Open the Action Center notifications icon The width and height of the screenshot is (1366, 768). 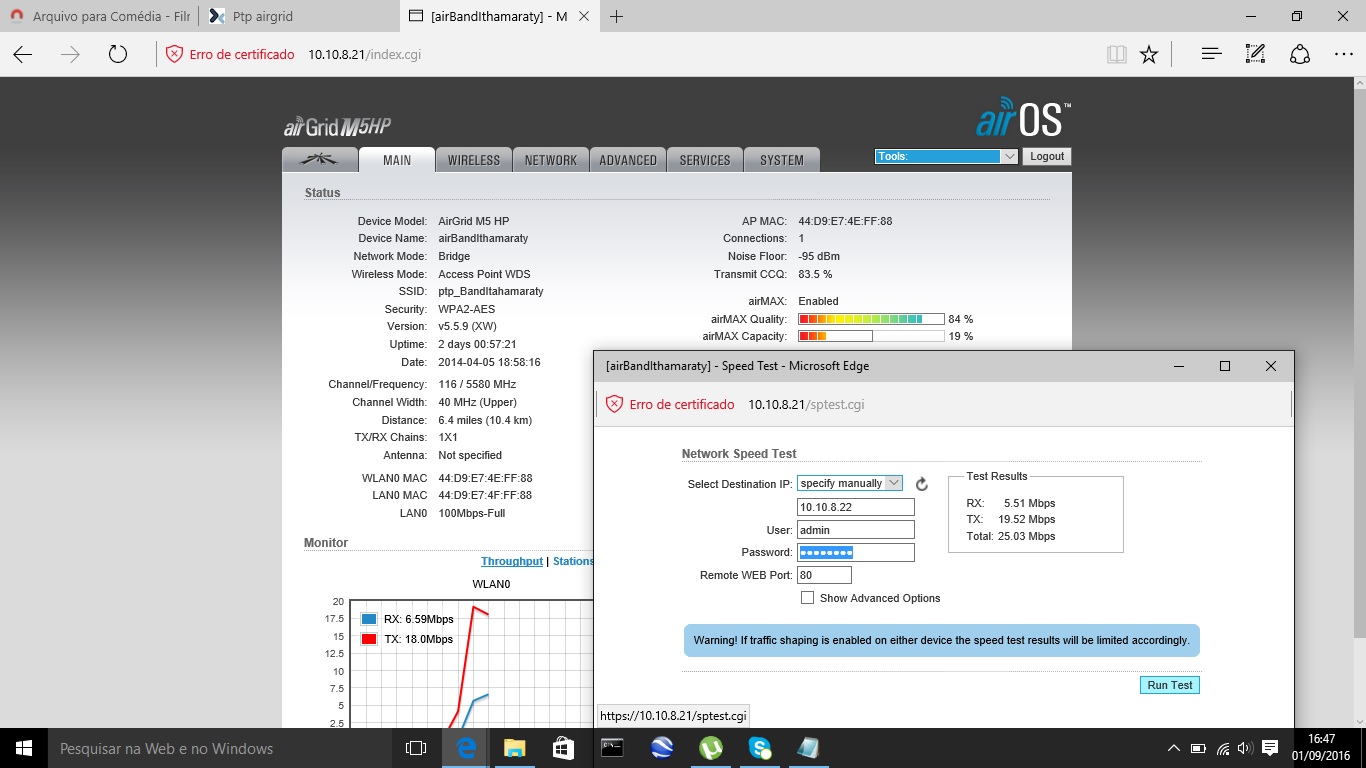pos(1270,748)
